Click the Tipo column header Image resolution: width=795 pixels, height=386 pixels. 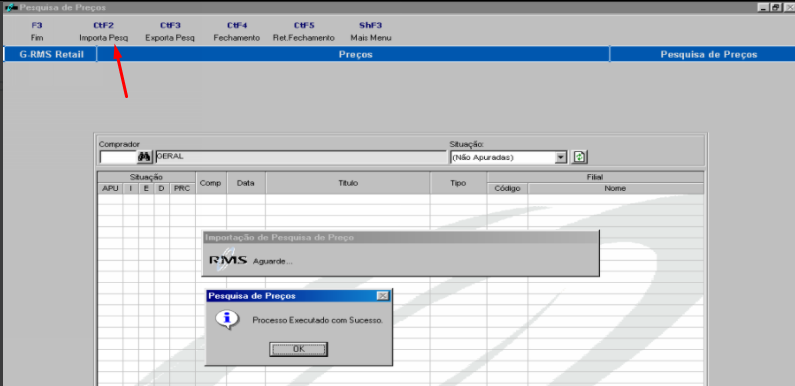[458, 183]
